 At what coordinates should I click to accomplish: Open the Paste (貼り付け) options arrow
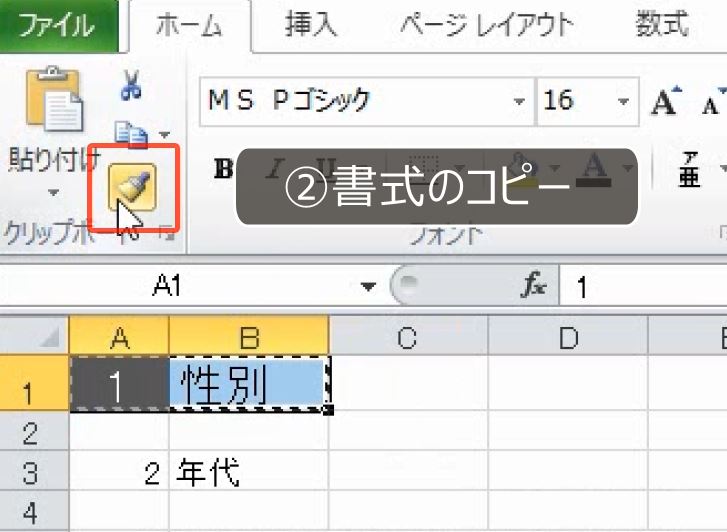[x=54, y=192]
